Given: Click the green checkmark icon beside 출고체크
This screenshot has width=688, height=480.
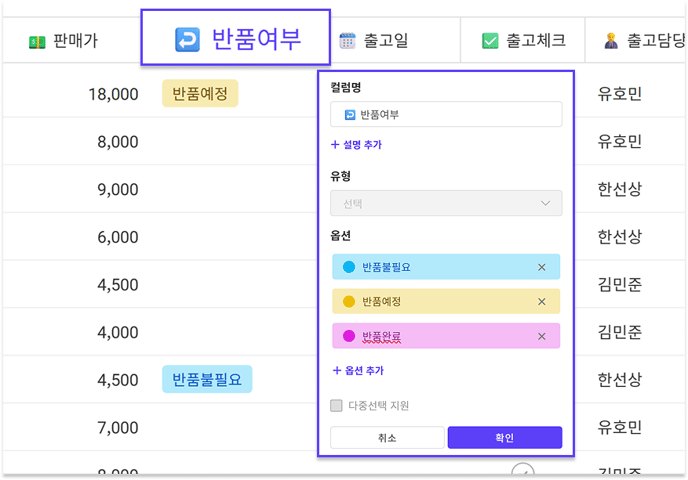Looking at the screenshot, I should tap(490, 41).
